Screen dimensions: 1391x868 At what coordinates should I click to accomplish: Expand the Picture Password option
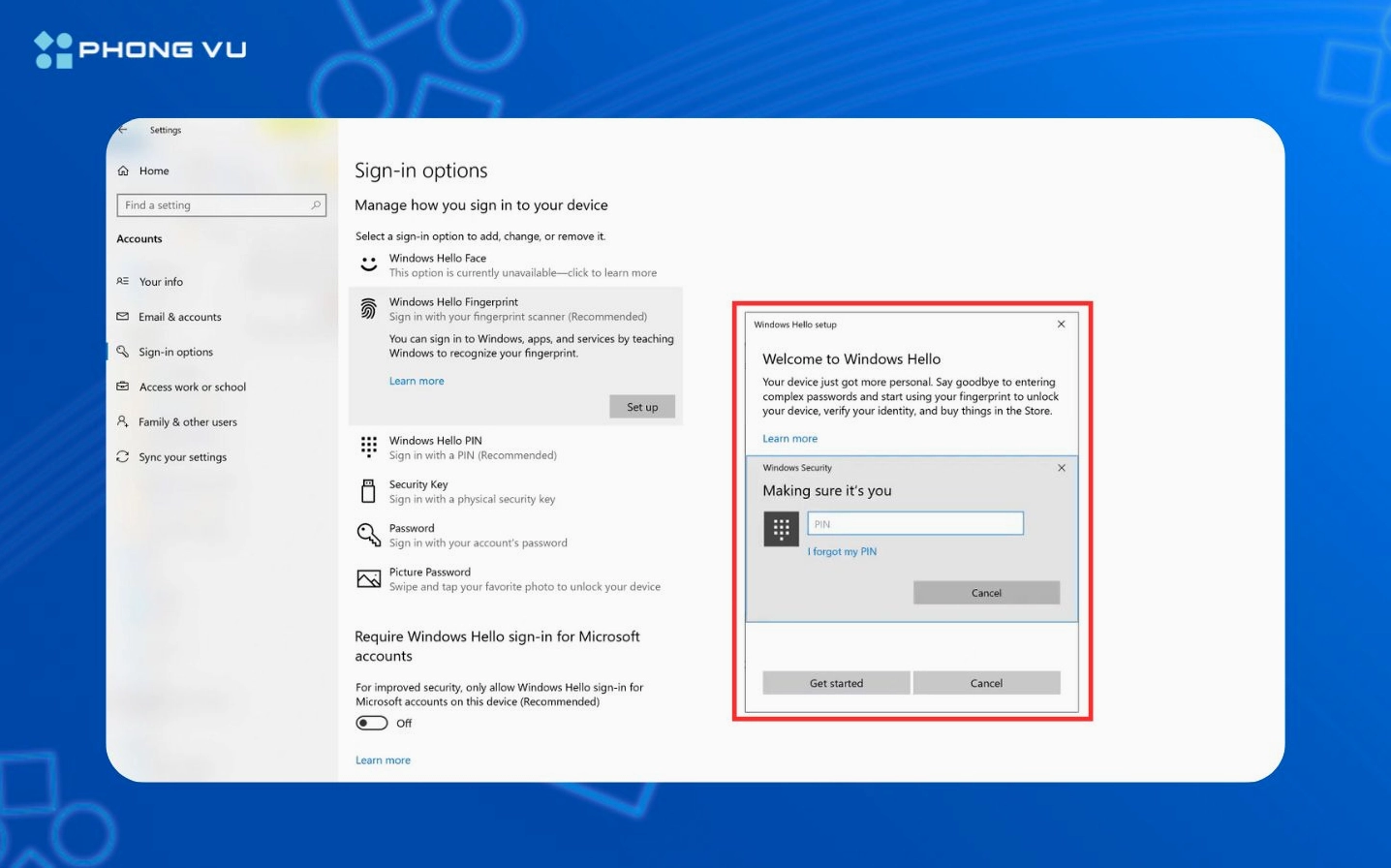[x=524, y=579]
